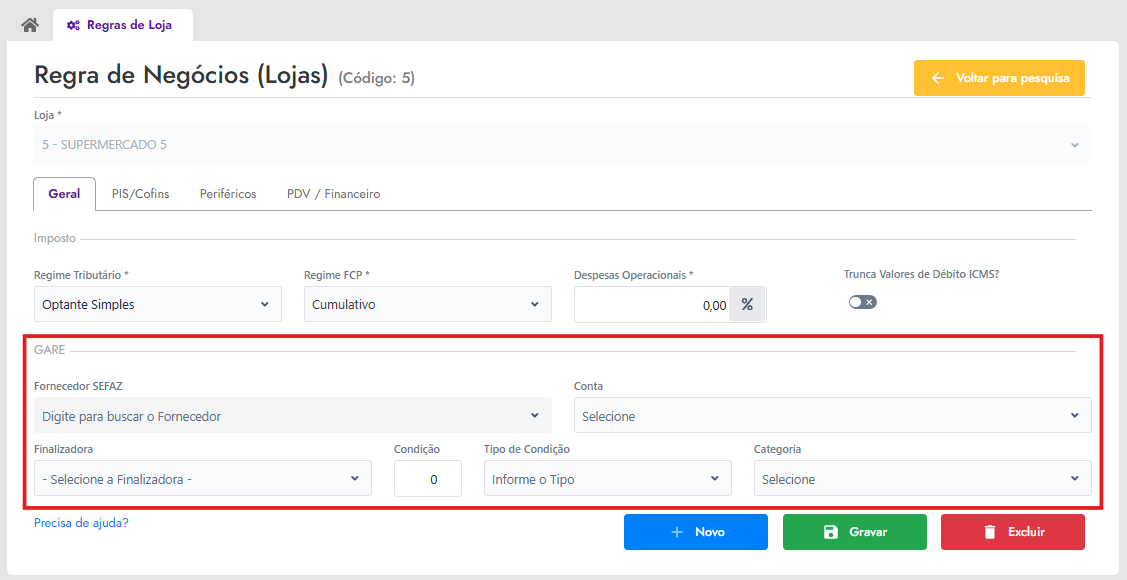Toggle Trunca Valores de Débito ICMS switch
Screen dimensions: 1127x580
pyautogui.click(x=862, y=302)
